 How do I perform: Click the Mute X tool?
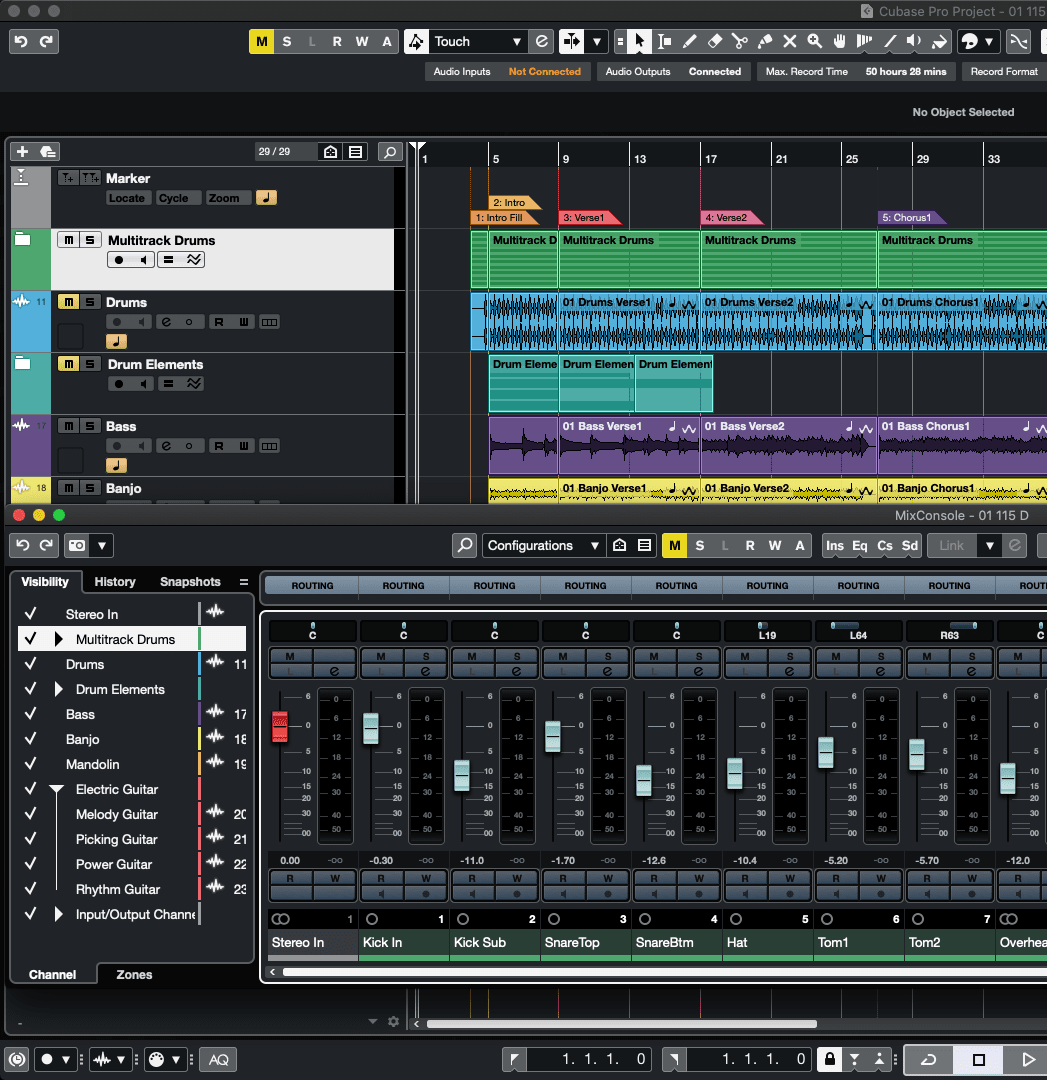(790, 42)
